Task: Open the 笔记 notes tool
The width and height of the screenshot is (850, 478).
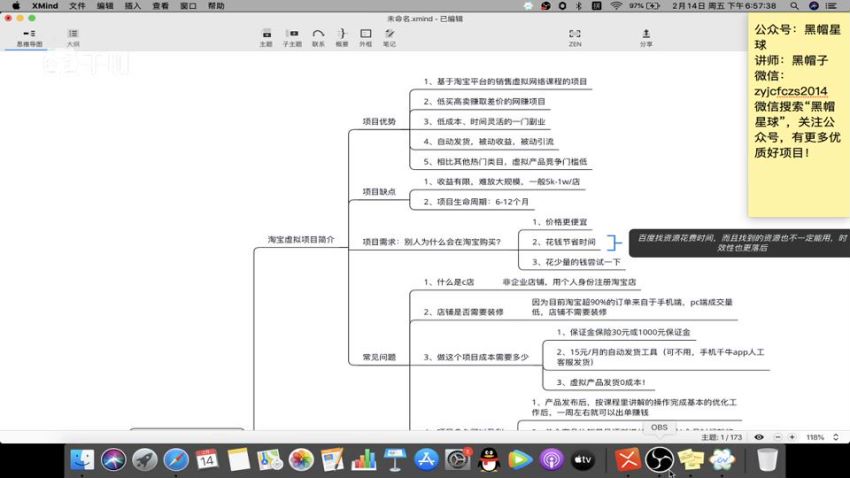Action: coord(389,36)
